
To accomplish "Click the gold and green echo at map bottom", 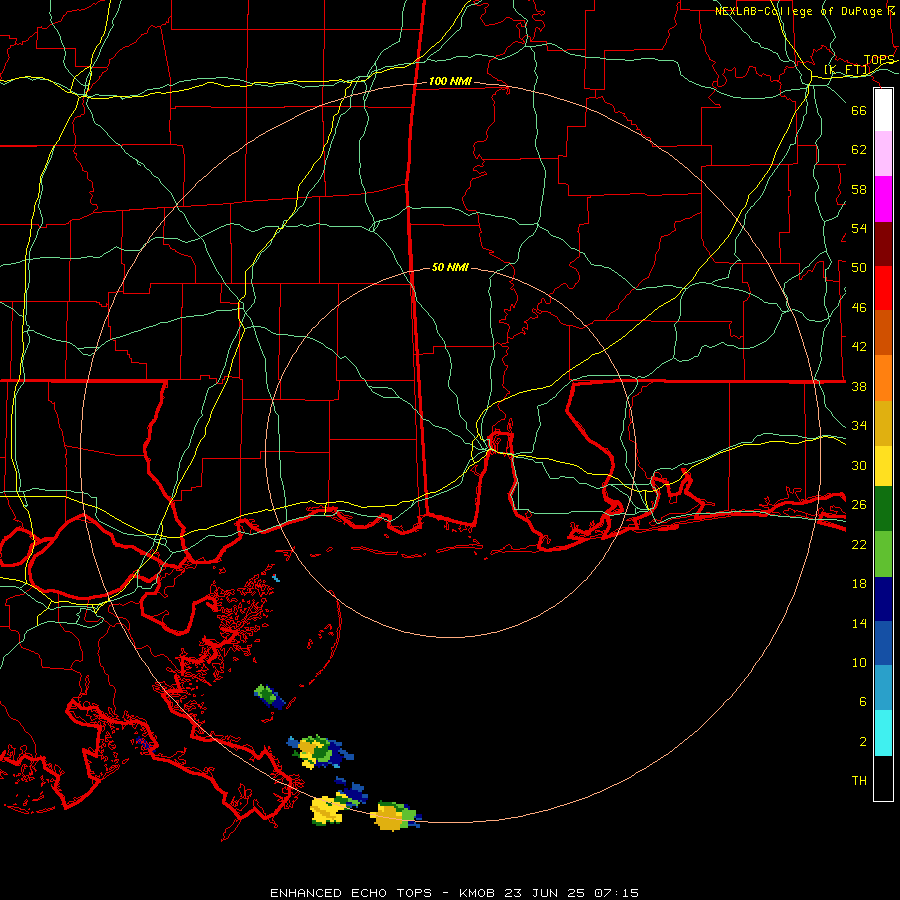I will pyautogui.click(x=396, y=816).
